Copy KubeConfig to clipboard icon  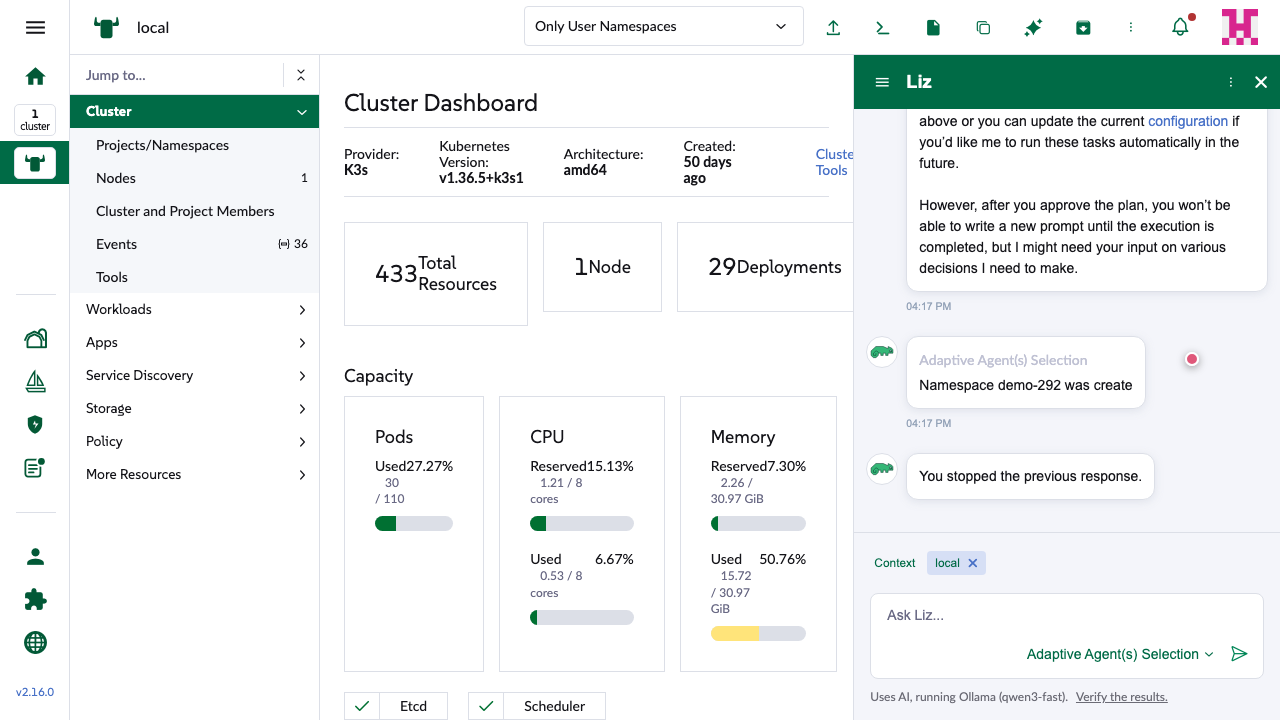tap(983, 27)
